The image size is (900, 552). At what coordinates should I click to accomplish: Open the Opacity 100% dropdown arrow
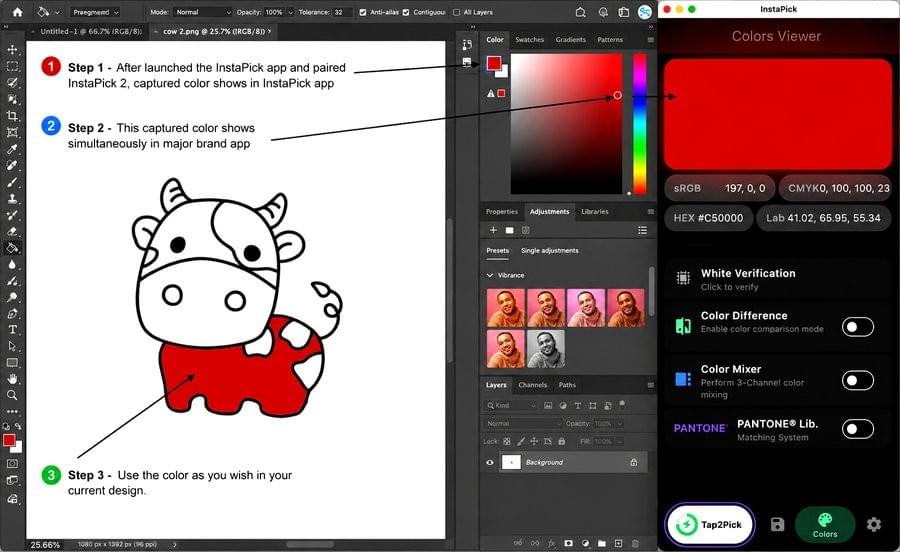point(290,12)
